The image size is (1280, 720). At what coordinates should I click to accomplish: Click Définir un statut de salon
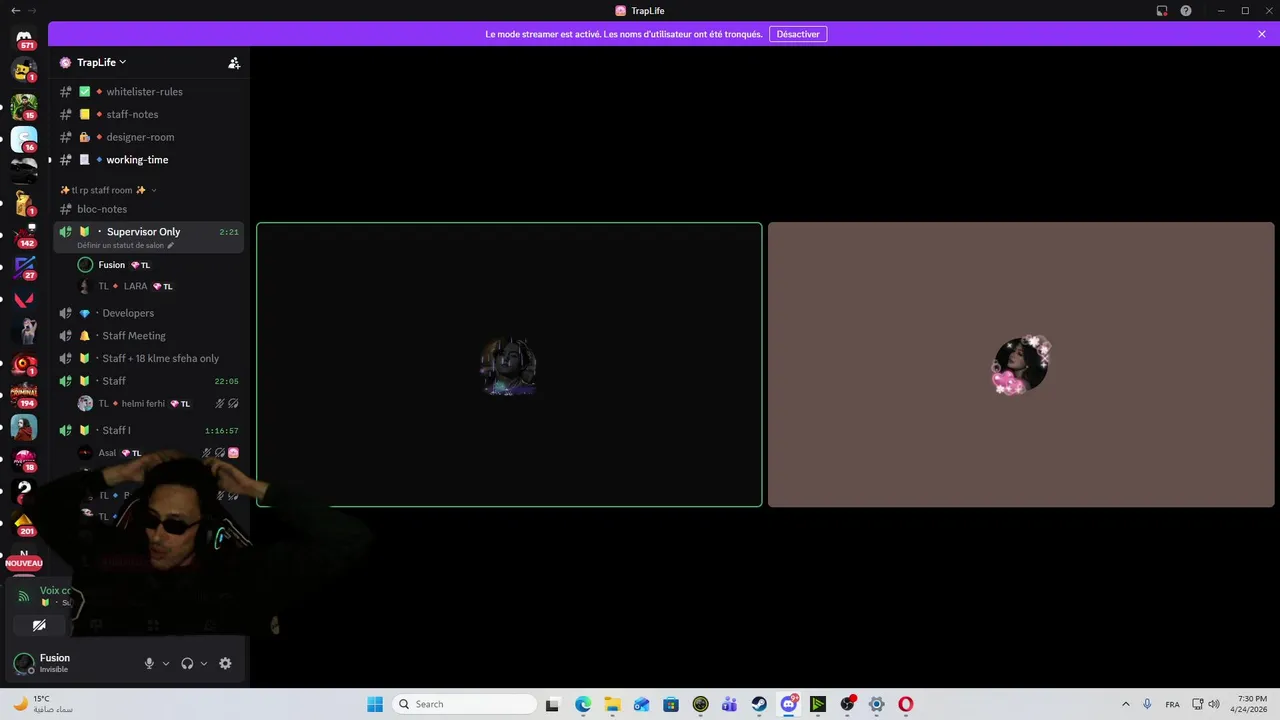point(121,245)
